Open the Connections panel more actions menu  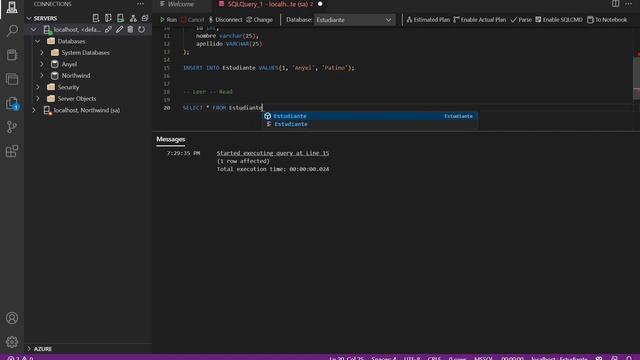140,4
